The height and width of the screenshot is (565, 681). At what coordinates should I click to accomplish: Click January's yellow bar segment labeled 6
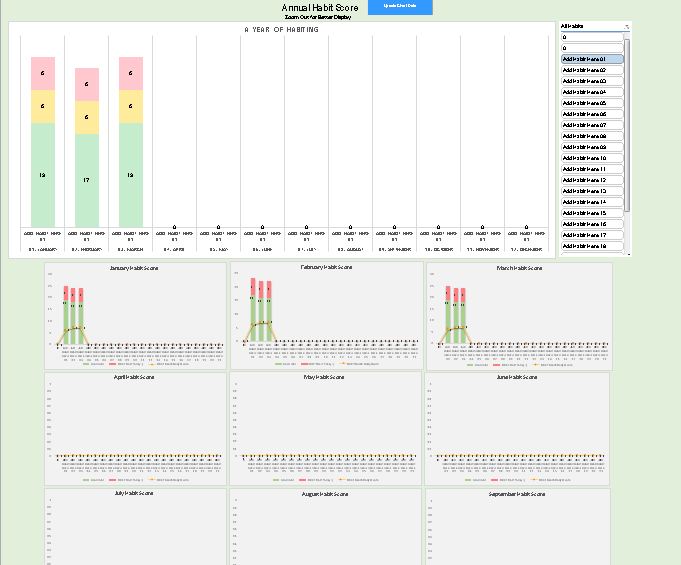43,106
